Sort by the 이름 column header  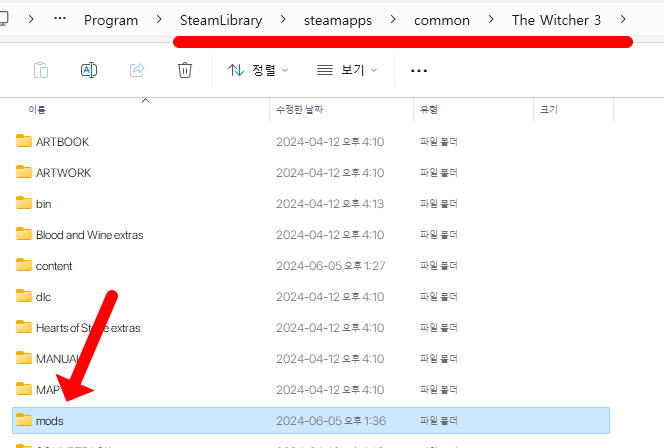coord(36,109)
